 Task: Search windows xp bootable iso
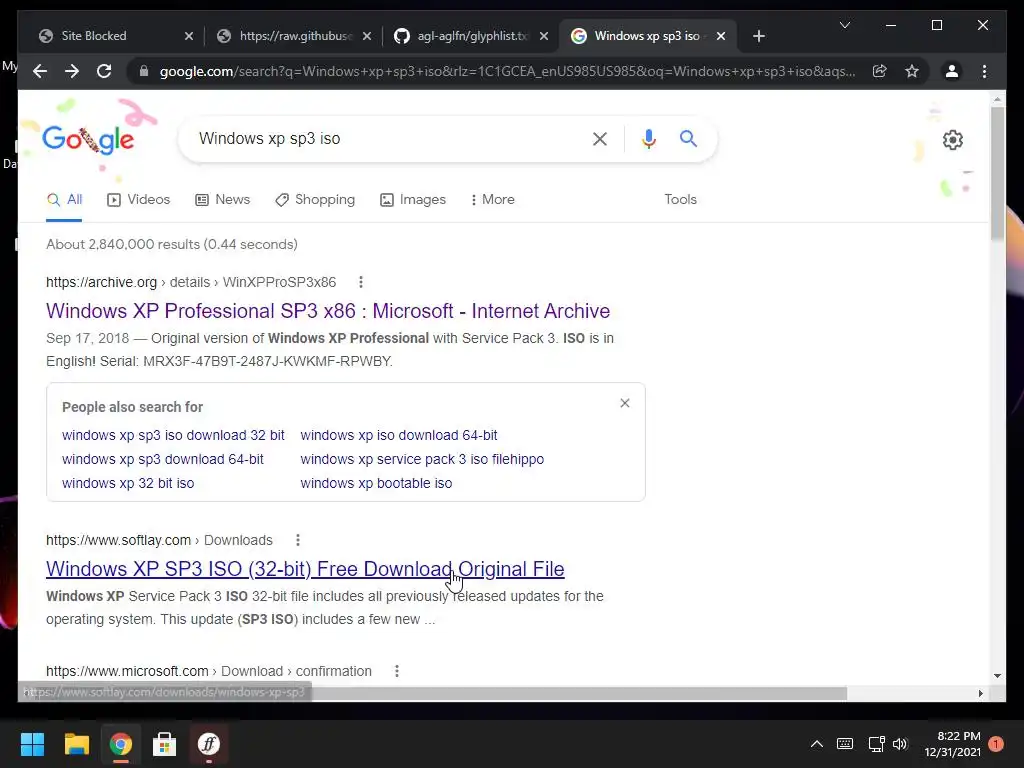click(376, 483)
